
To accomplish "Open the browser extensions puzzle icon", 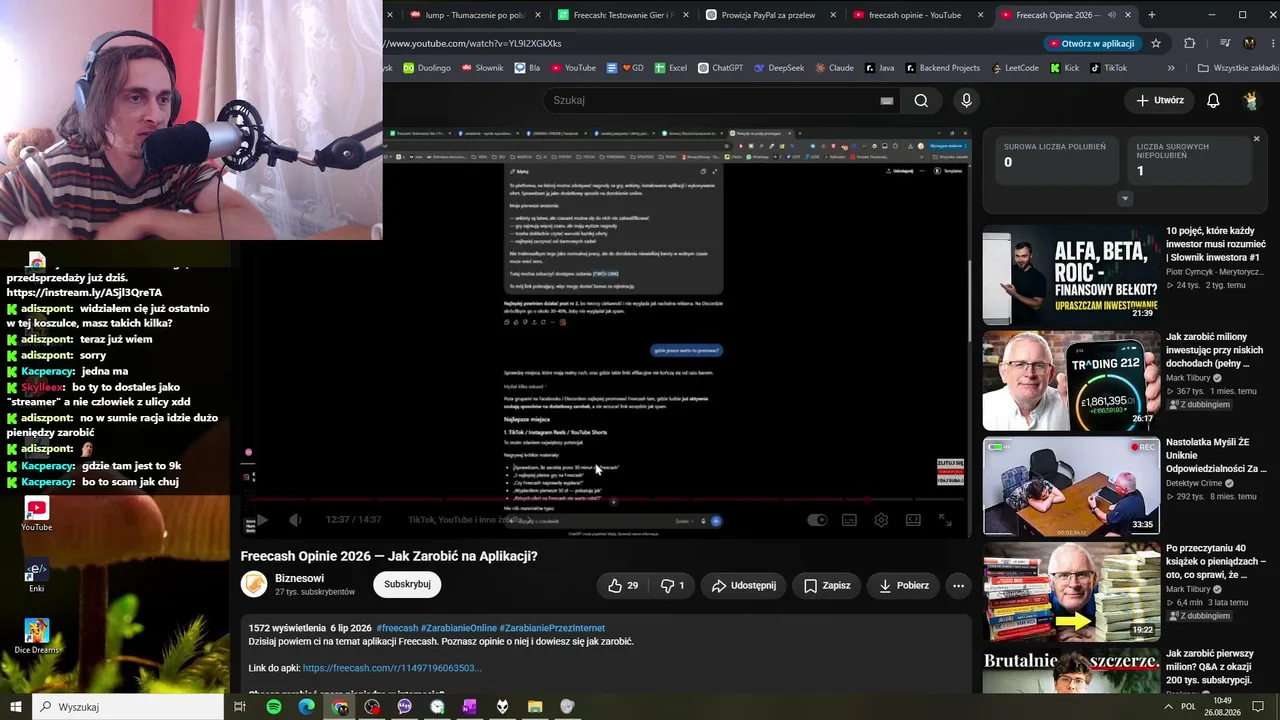I will coord(1189,43).
